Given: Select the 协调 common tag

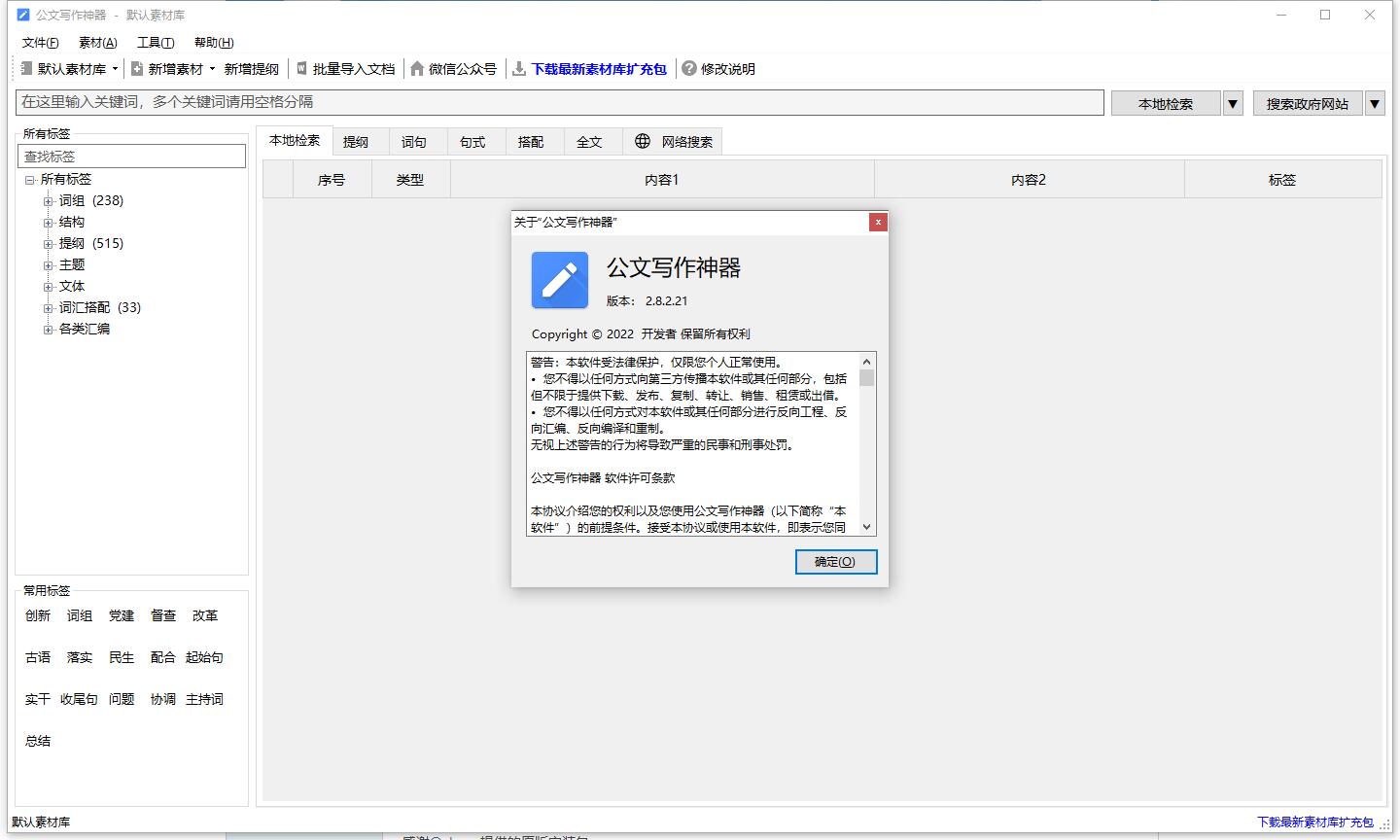Looking at the screenshot, I should (163, 699).
